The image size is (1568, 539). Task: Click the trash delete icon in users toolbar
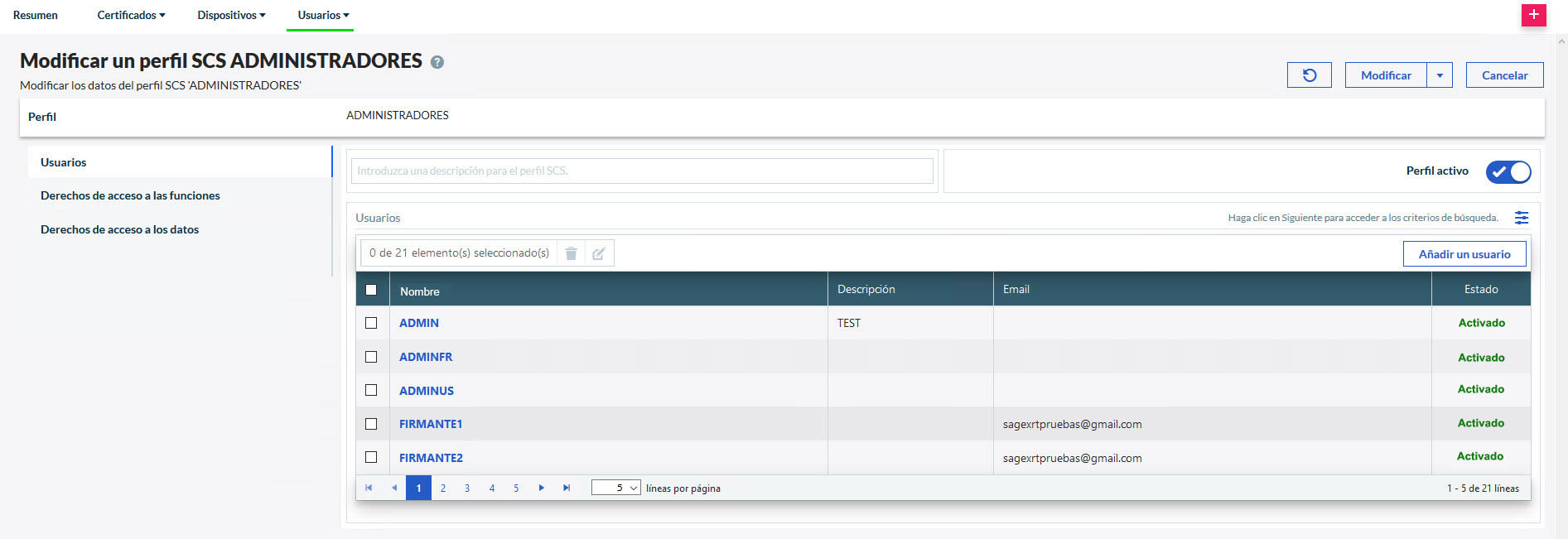click(x=571, y=253)
